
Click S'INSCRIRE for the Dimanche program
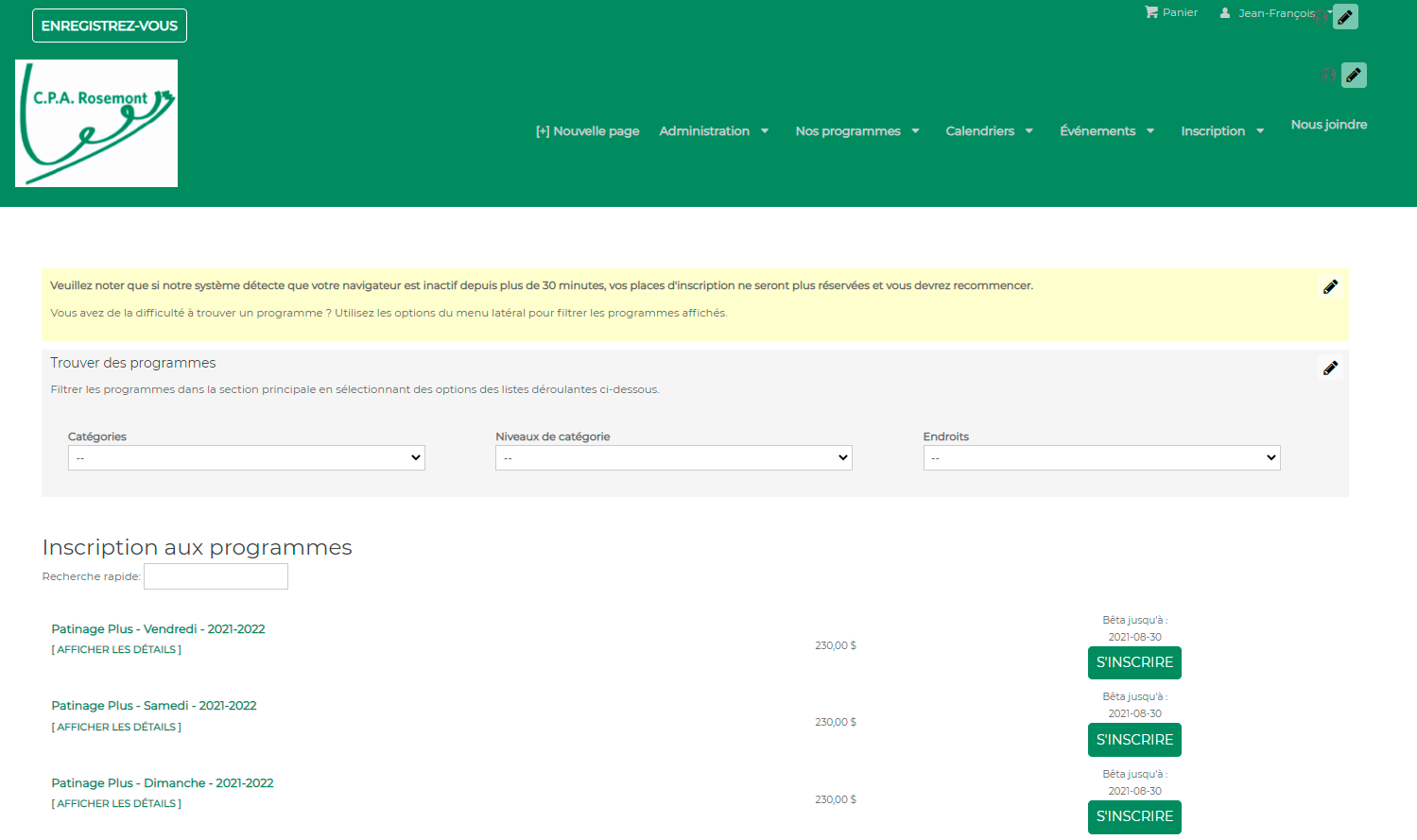pyautogui.click(x=1134, y=817)
